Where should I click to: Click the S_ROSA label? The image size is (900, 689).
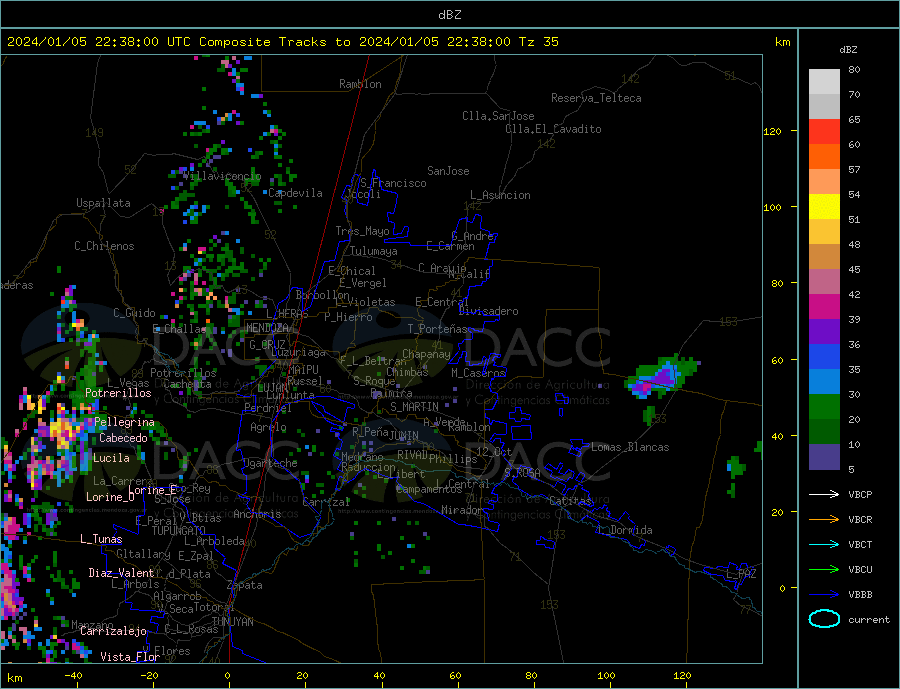(x=522, y=473)
